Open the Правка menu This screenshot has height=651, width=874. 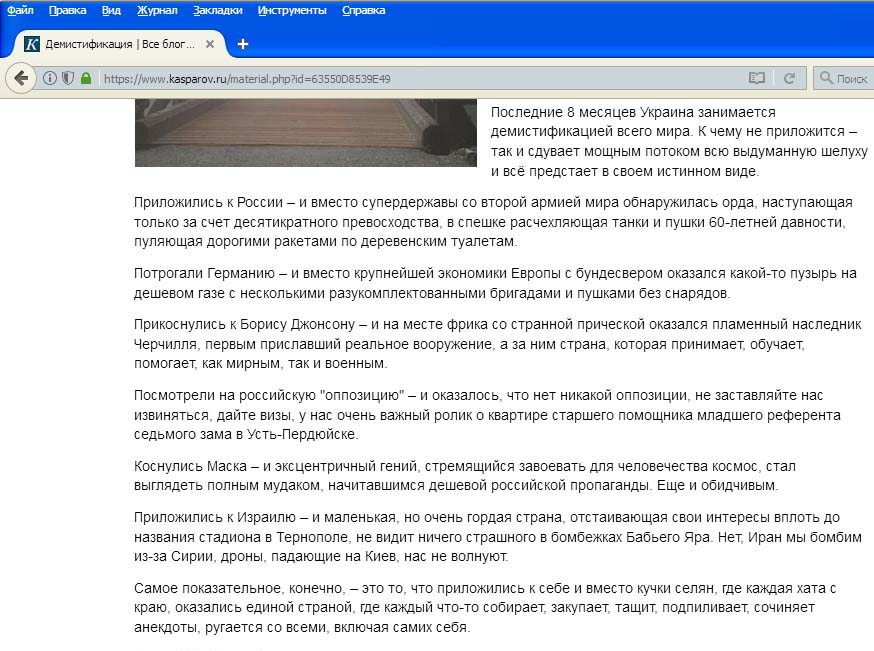(x=67, y=11)
